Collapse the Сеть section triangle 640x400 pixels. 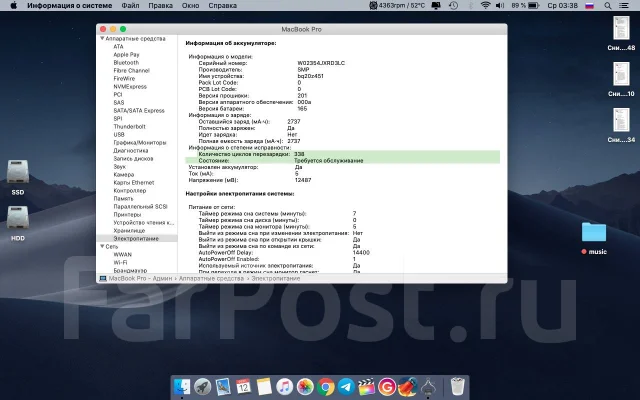pos(102,247)
